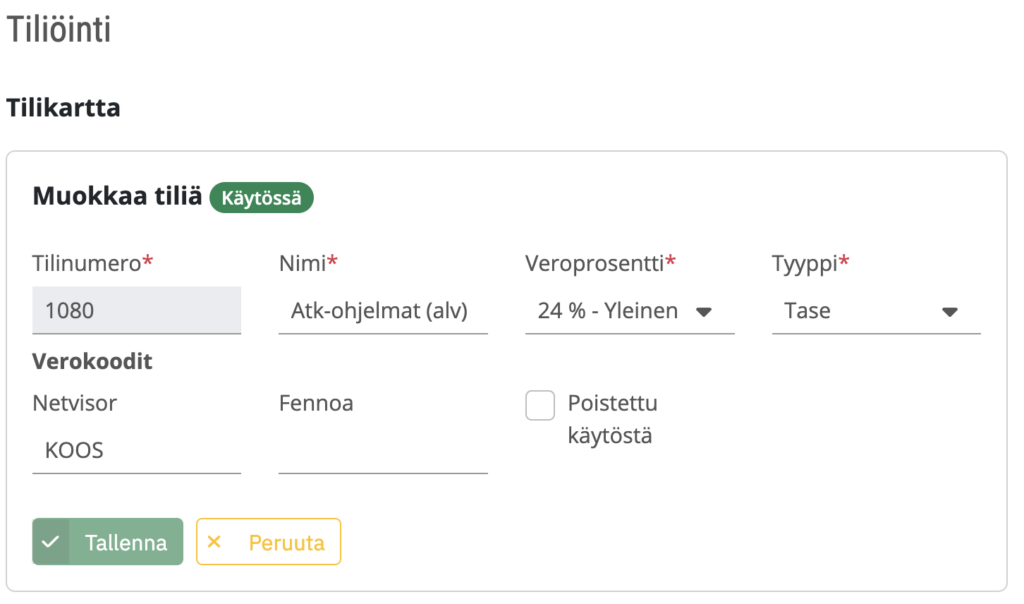
Task: Click the Netvisor field containing KOOS
Action: coord(136,450)
